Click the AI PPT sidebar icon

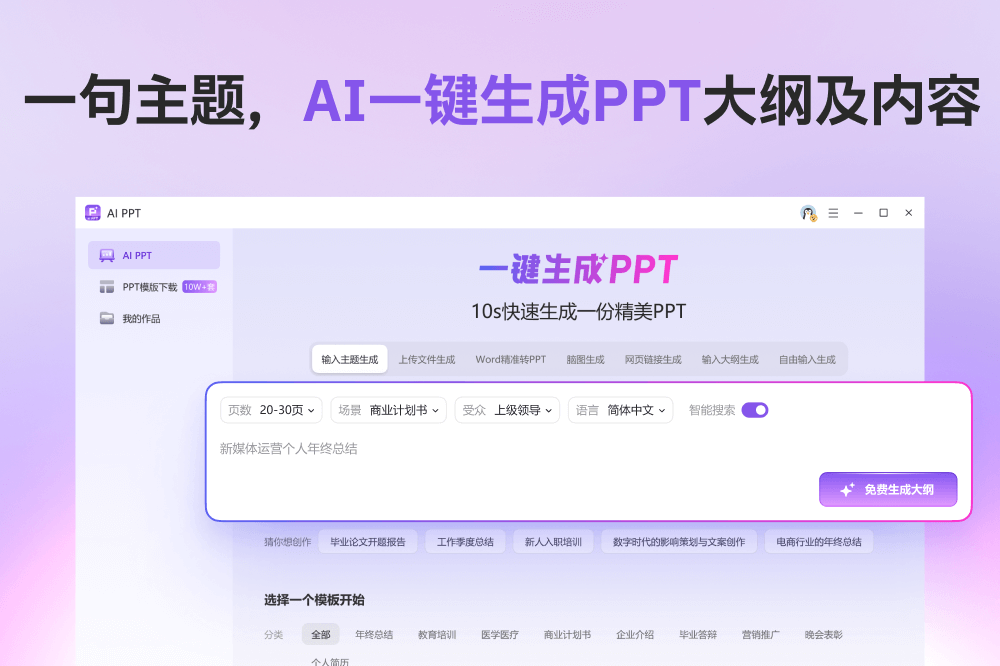point(107,256)
